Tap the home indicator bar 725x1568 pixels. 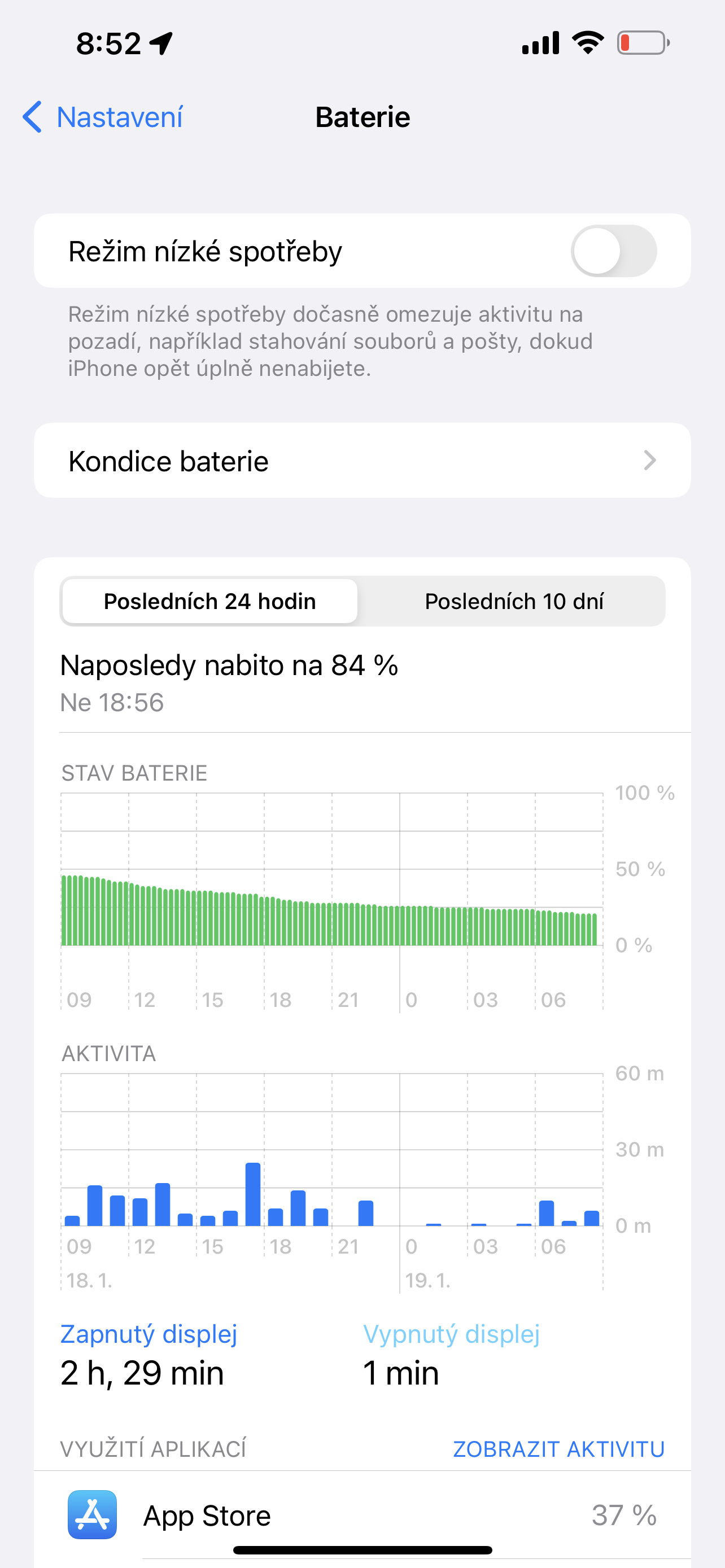point(362,1550)
